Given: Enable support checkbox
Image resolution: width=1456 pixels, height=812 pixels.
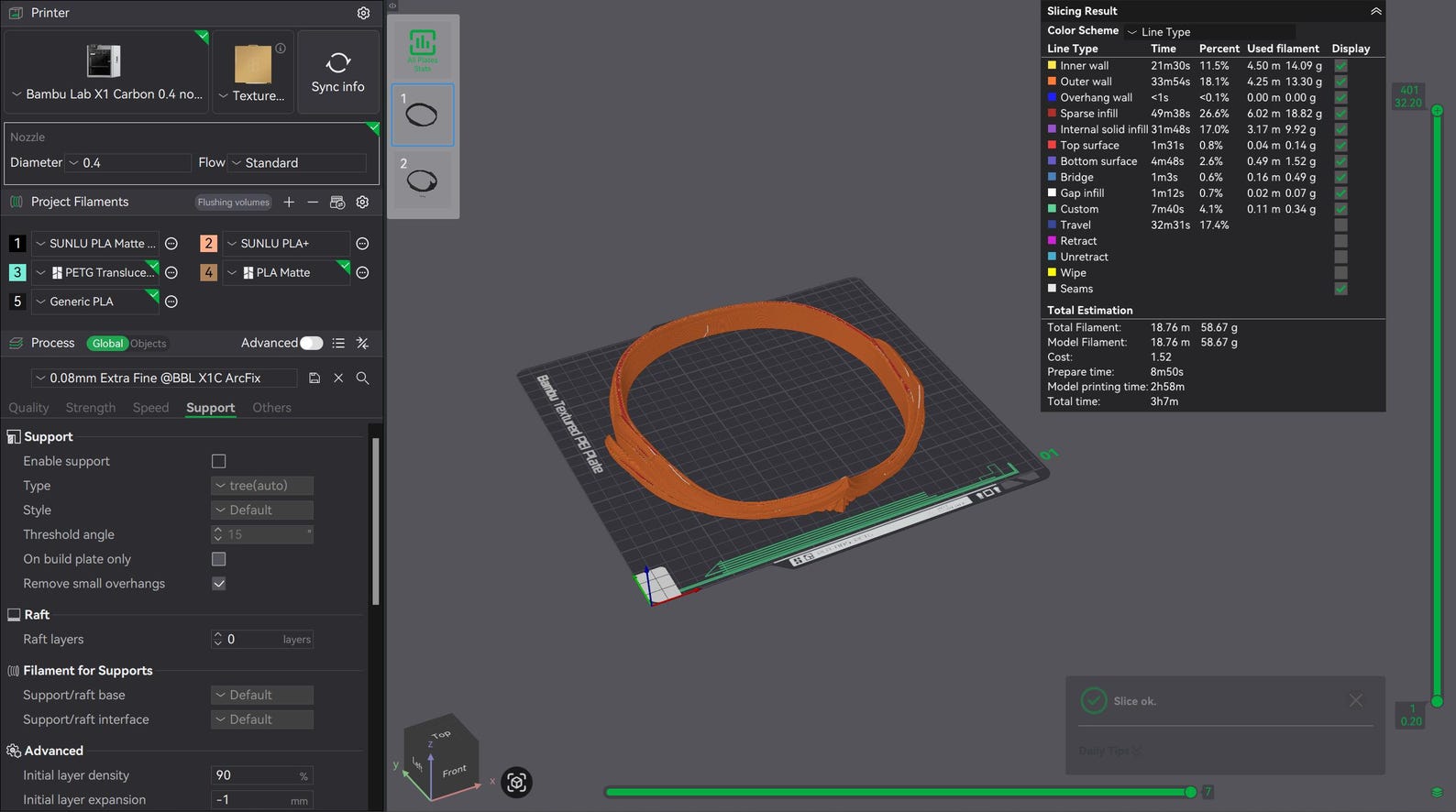Looking at the screenshot, I should [218, 461].
